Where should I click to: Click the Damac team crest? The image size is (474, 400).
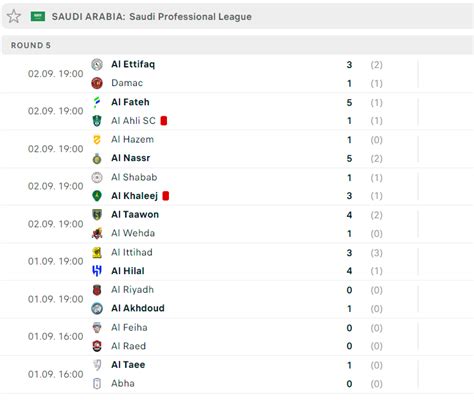[x=97, y=83]
